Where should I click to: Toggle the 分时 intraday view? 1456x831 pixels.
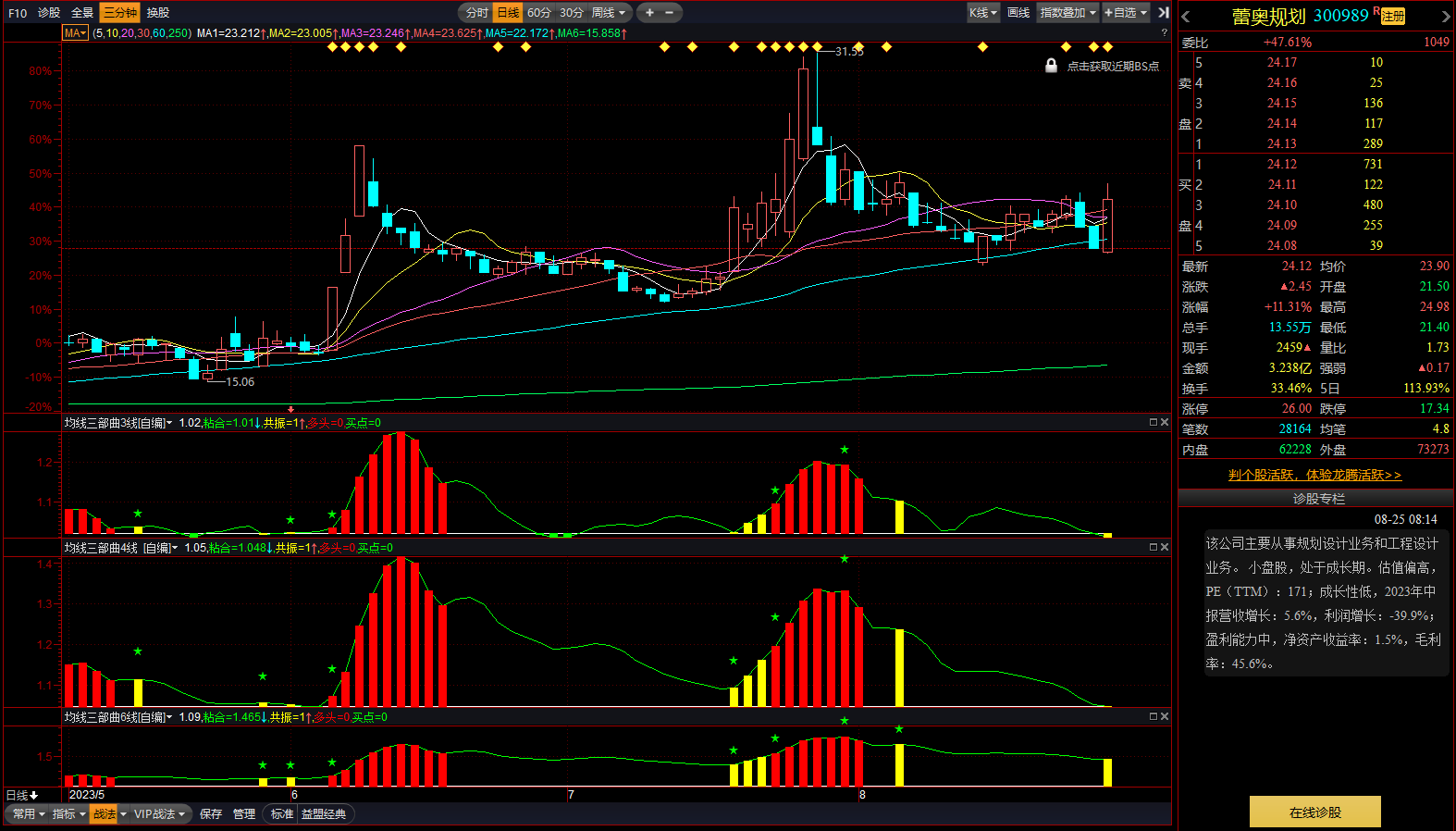(x=476, y=13)
